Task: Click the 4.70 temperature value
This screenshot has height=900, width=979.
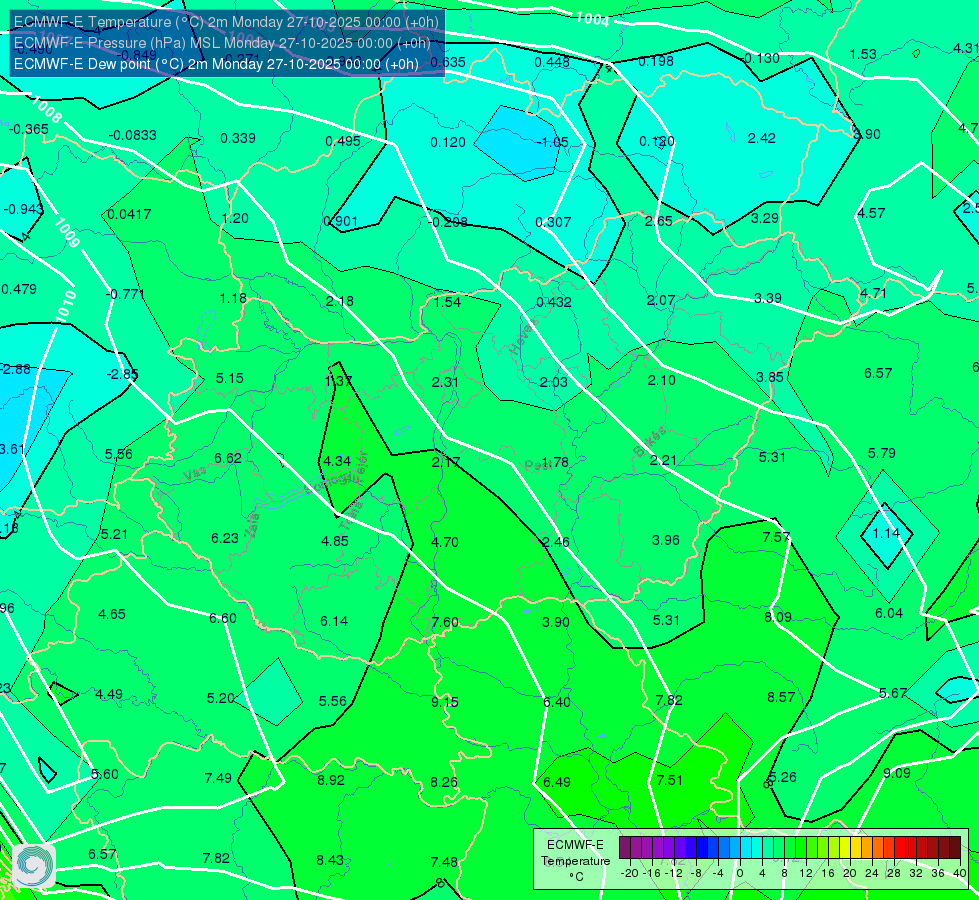Action: (445, 543)
